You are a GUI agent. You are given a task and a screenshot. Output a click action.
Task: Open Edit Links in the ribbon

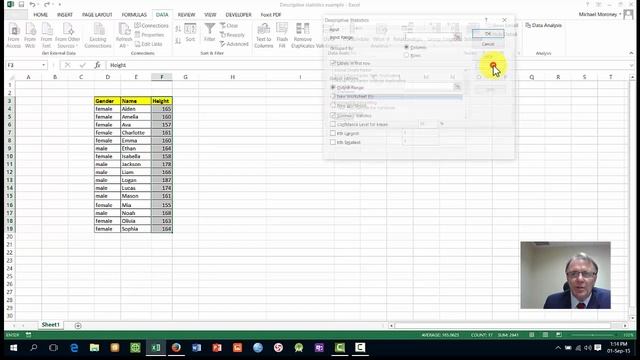coord(149,44)
